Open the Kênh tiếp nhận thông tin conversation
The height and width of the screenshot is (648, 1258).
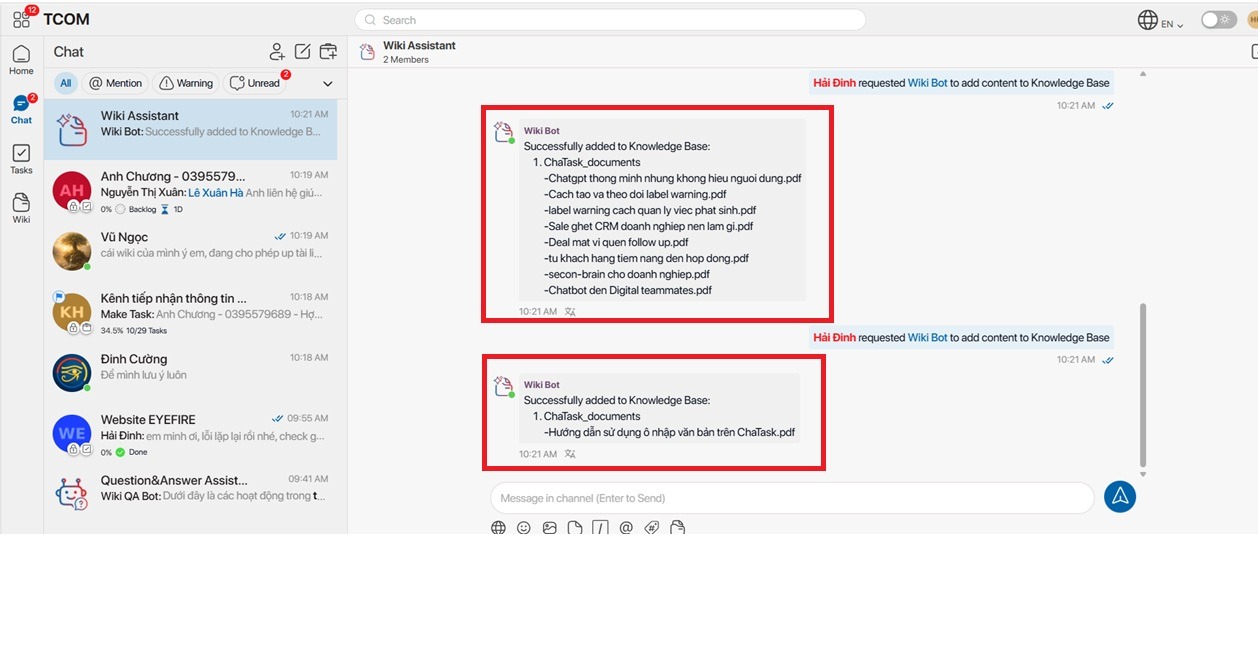coord(191,312)
